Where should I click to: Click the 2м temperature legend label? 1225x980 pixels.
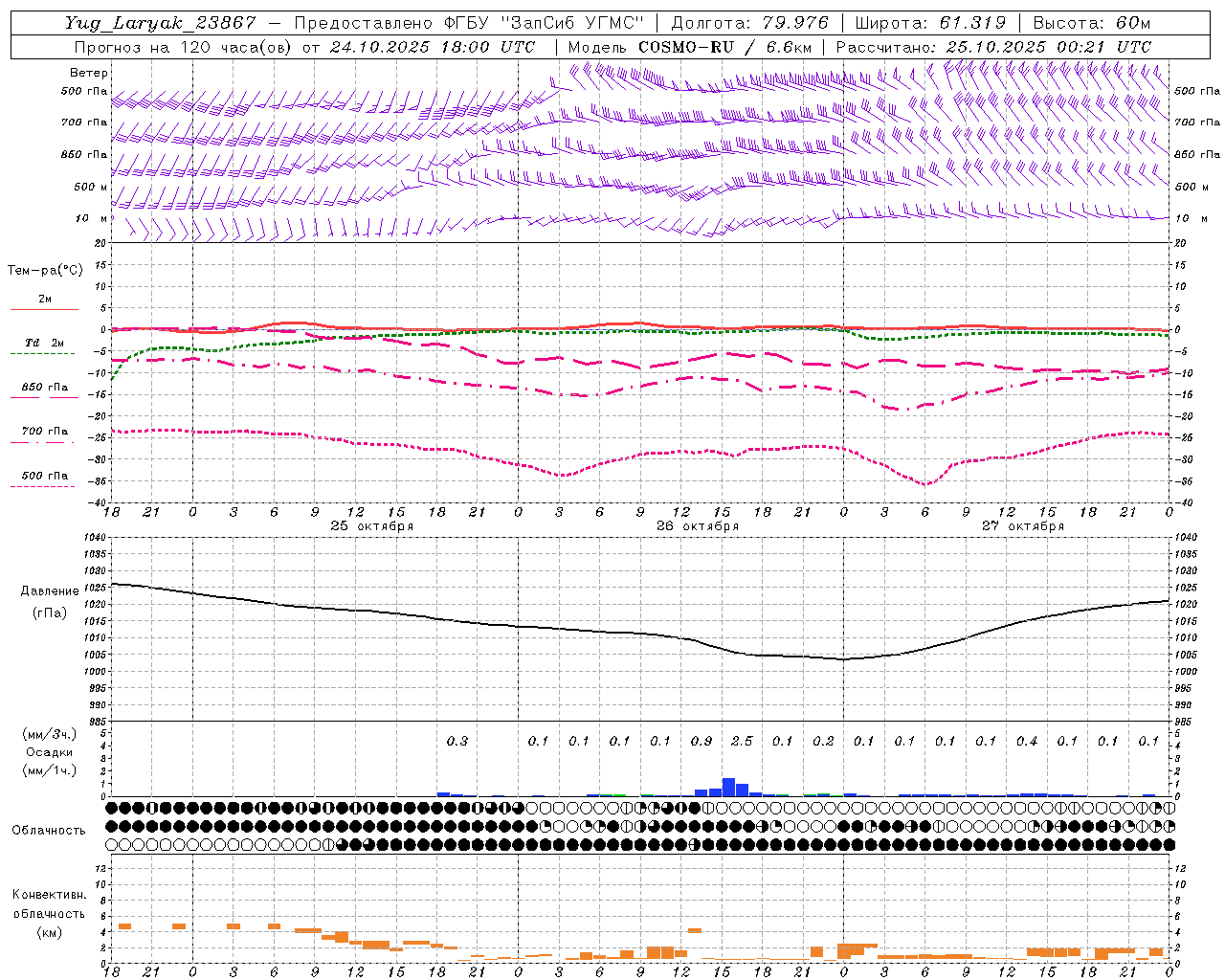click(x=45, y=299)
